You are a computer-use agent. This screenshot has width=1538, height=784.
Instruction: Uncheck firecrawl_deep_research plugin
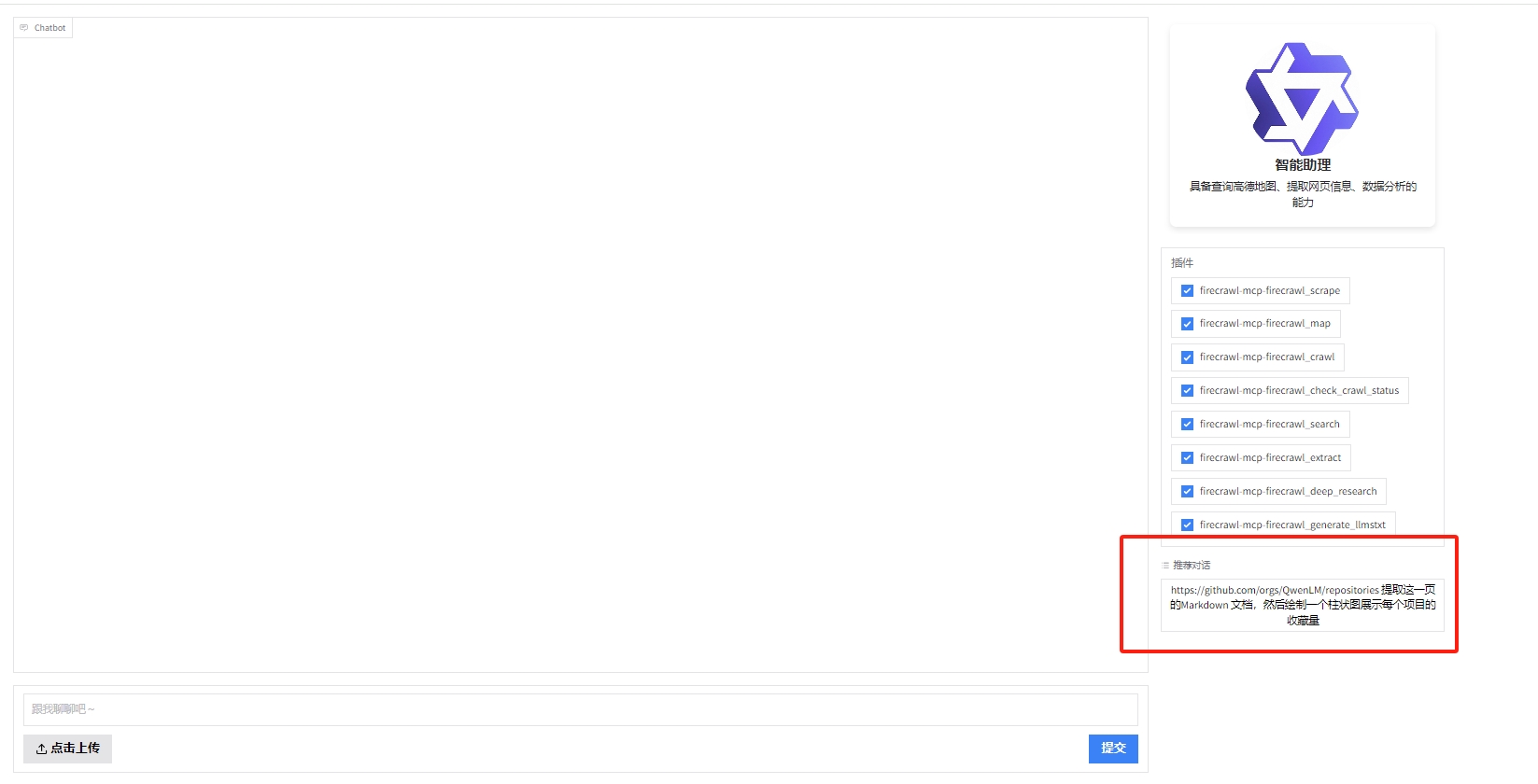[1187, 492]
